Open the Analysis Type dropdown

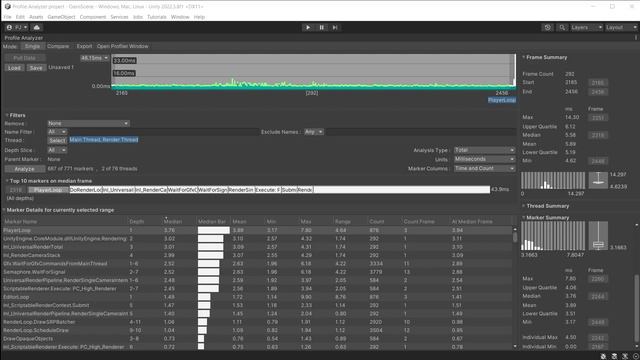click(484, 150)
